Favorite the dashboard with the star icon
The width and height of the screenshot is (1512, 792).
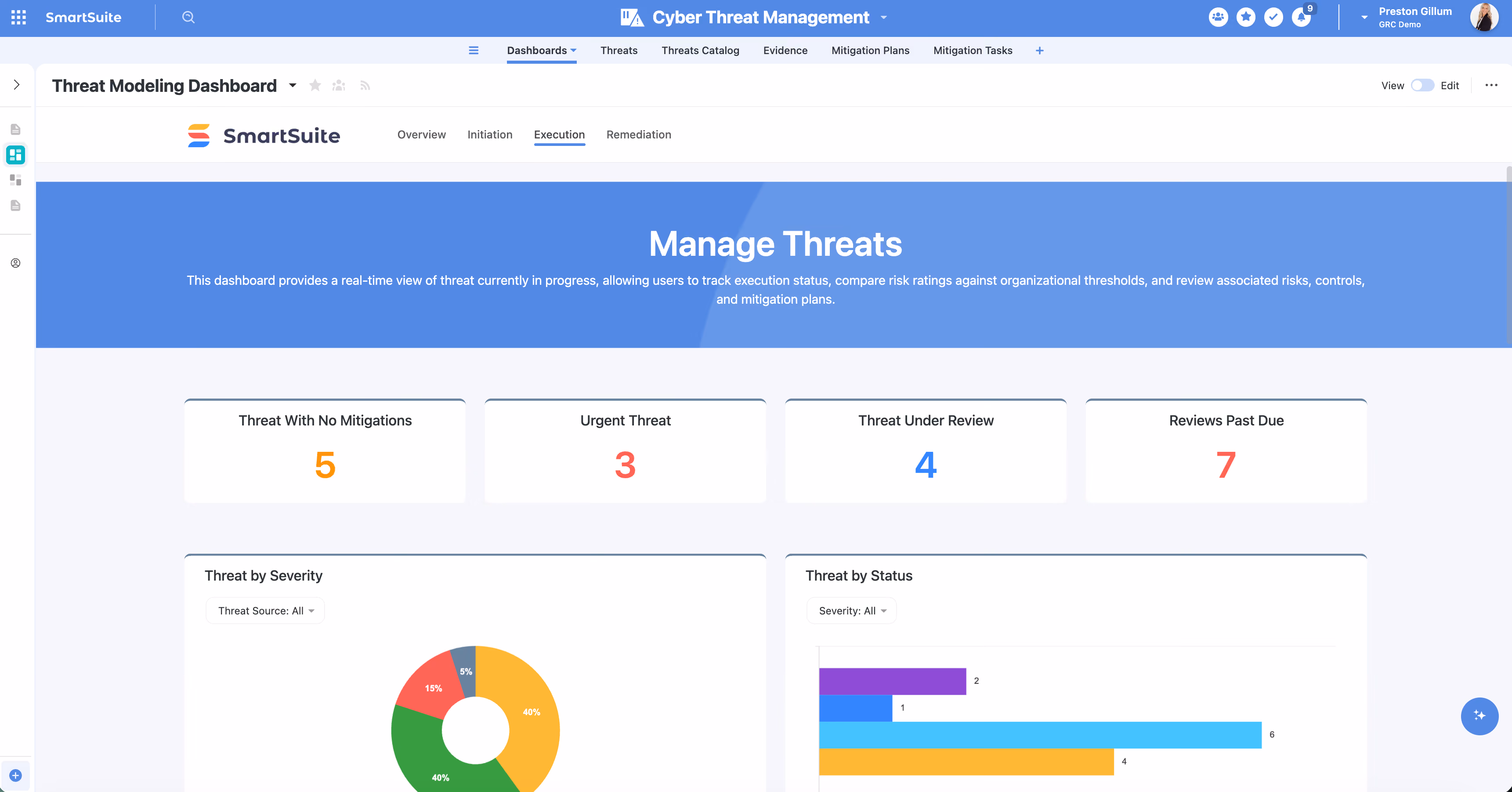pos(315,86)
